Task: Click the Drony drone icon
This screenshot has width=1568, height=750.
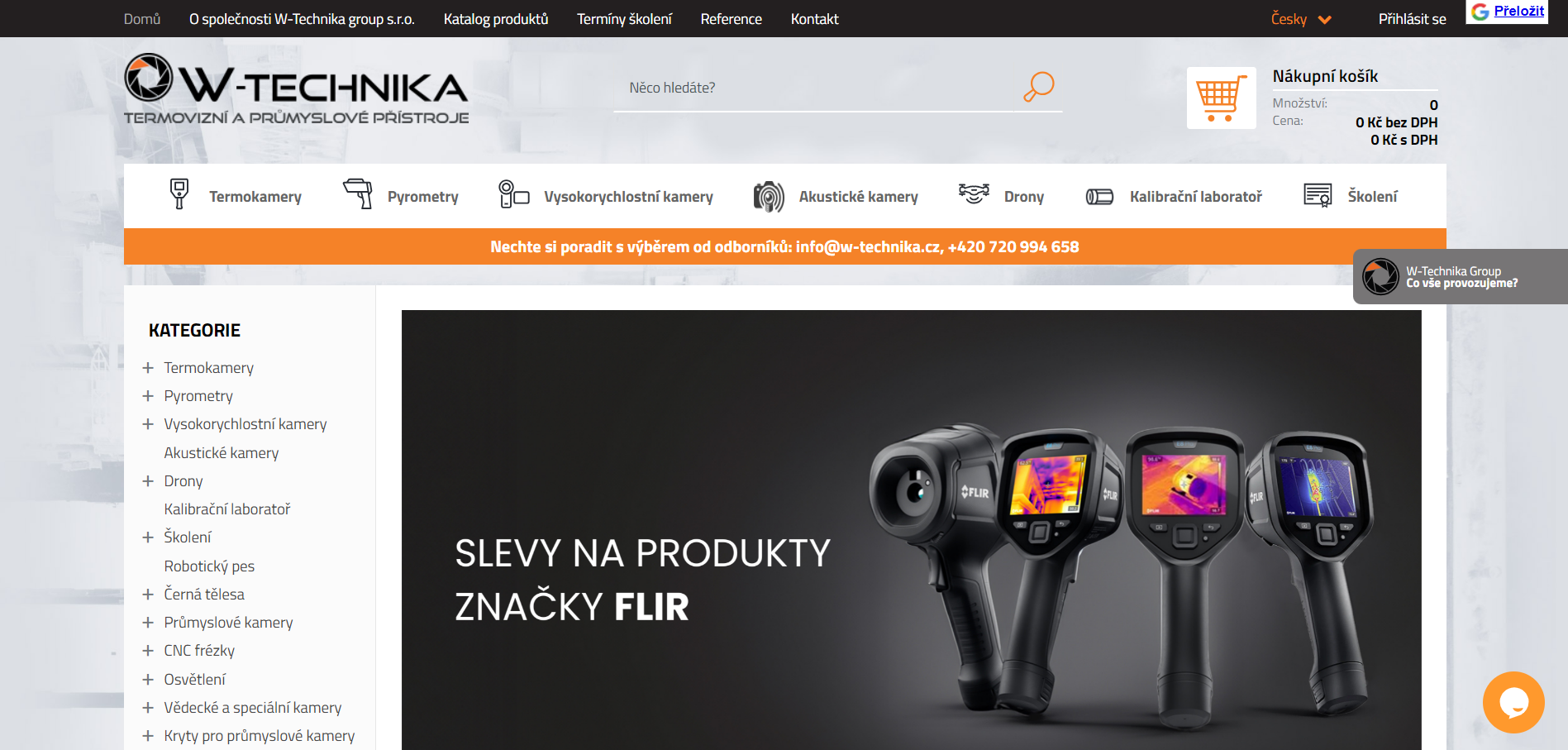Action: coord(974,193)
